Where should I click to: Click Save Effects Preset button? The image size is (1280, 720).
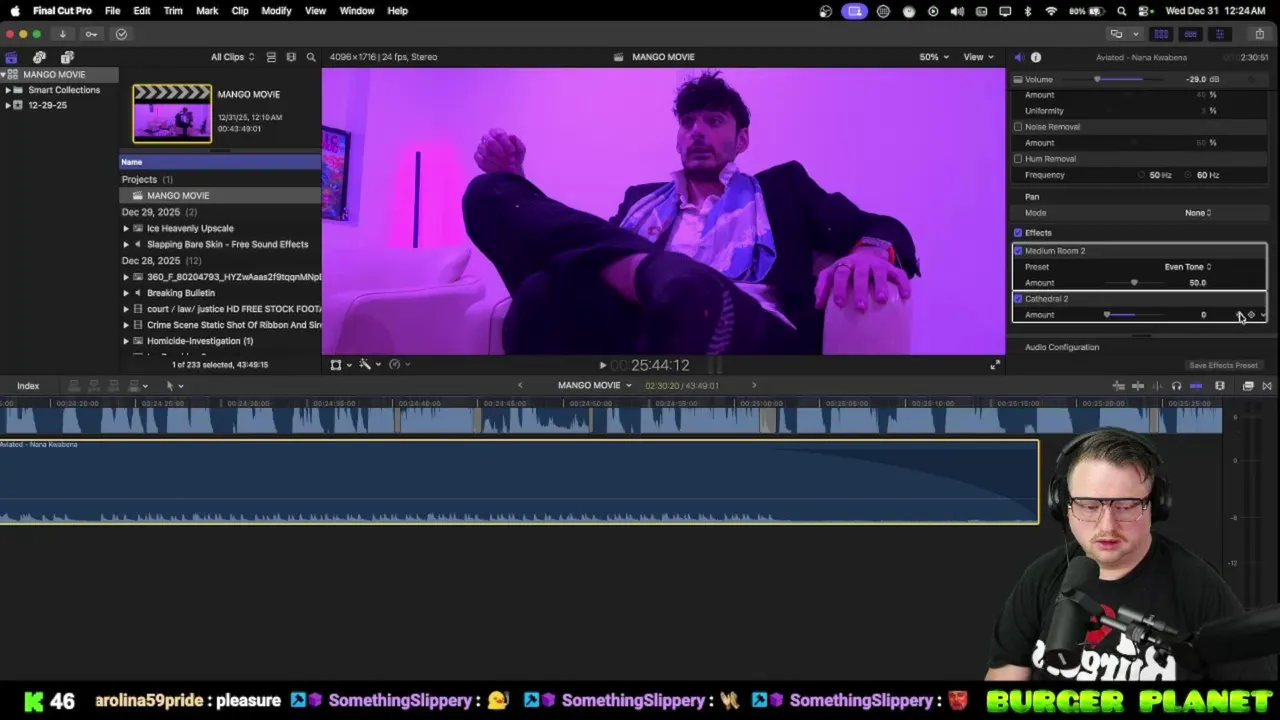point(1223,366)
